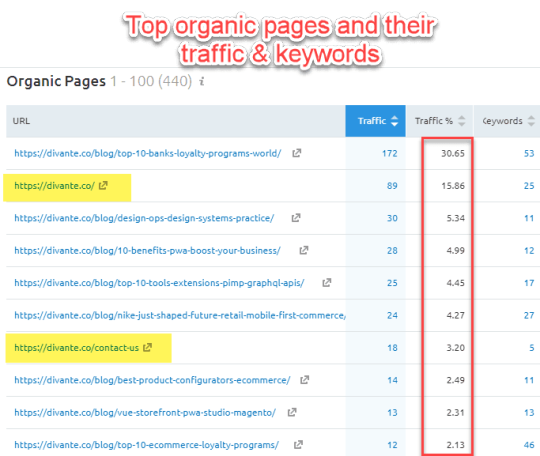Open the best-product-configurators-ecommerce blog link

[152, 380]
